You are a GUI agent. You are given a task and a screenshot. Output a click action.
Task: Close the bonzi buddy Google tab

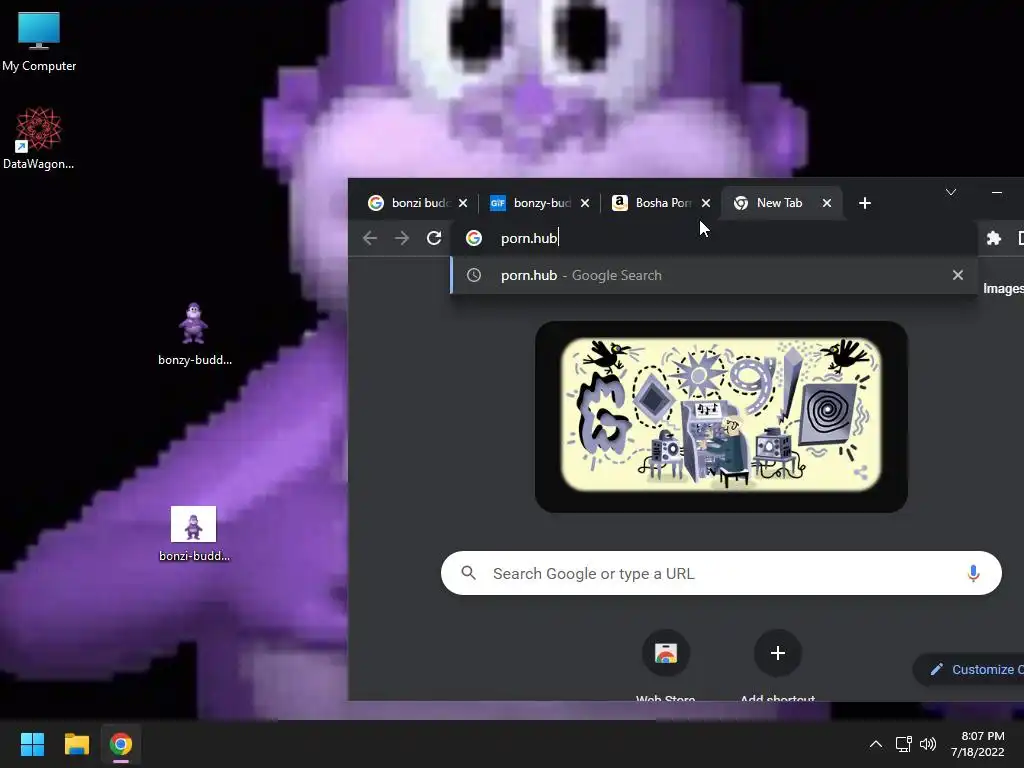[463, 203]
